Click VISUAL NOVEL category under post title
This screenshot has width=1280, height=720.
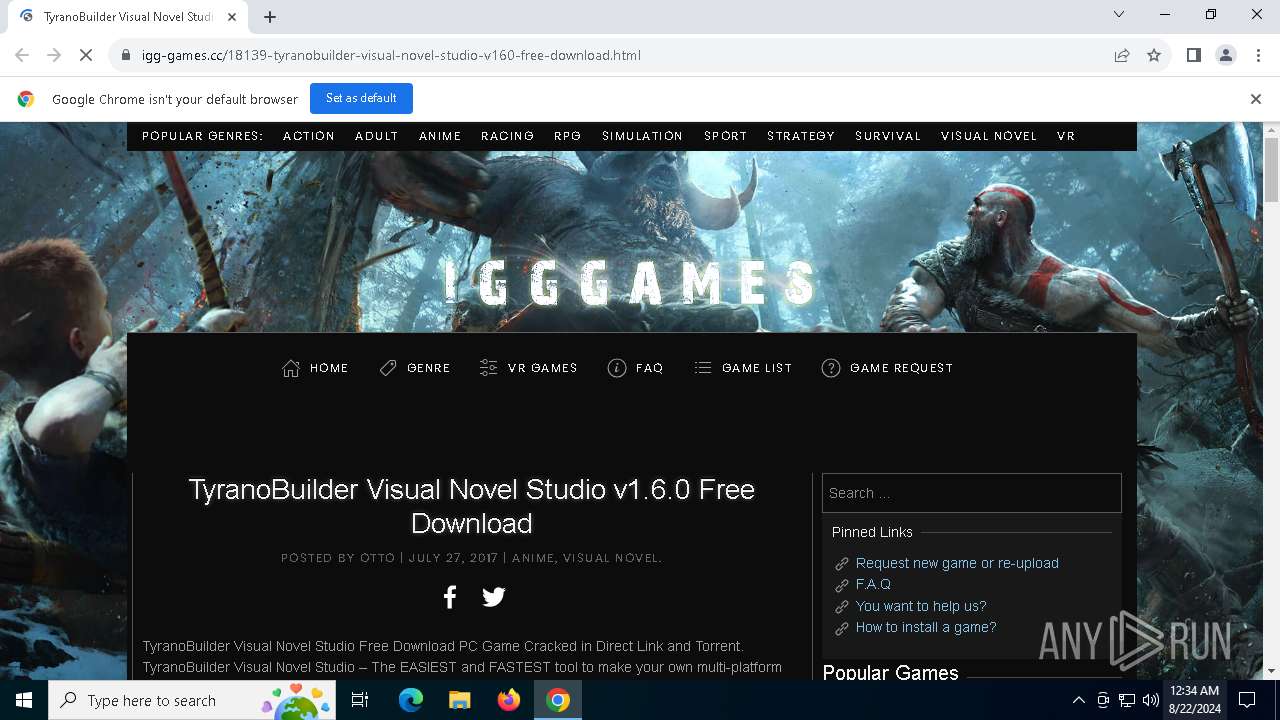coord(611,558)
